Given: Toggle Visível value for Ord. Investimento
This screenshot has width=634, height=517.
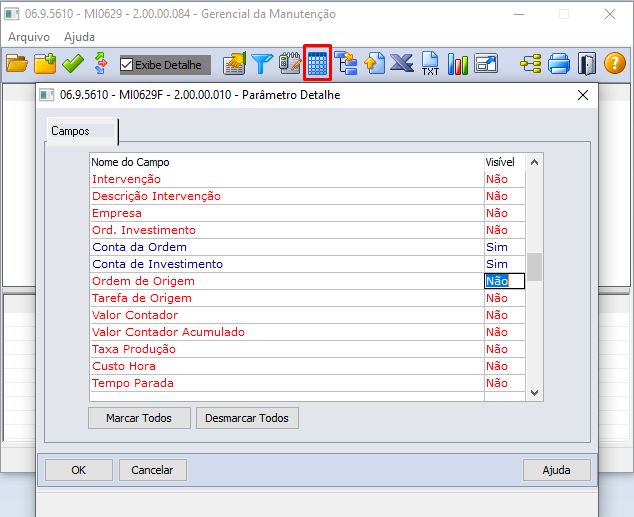Looking at the screenshot, I should 504,230.
